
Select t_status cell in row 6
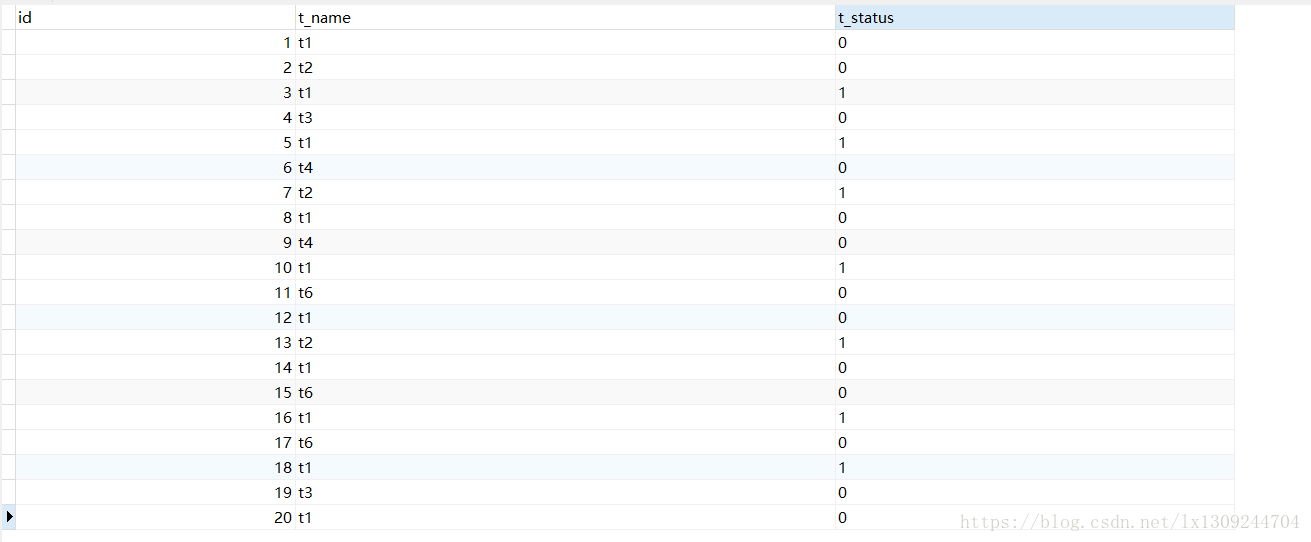[x=1035, y=168]
